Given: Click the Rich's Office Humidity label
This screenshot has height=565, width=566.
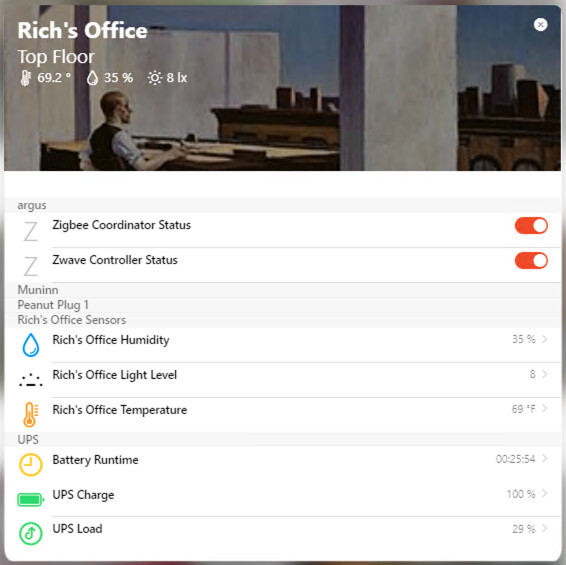Looking at the screenshot, I should (x=111, y=340).
